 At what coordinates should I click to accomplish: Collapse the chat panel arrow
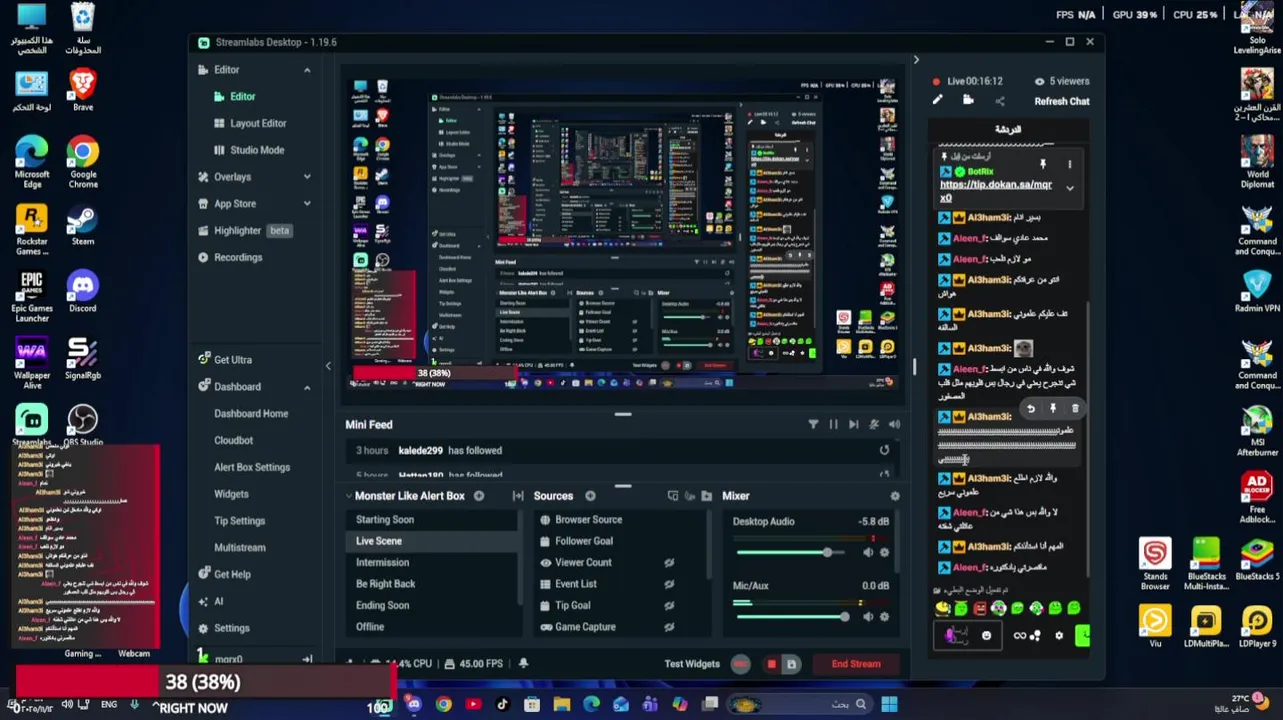click(916, 60)
